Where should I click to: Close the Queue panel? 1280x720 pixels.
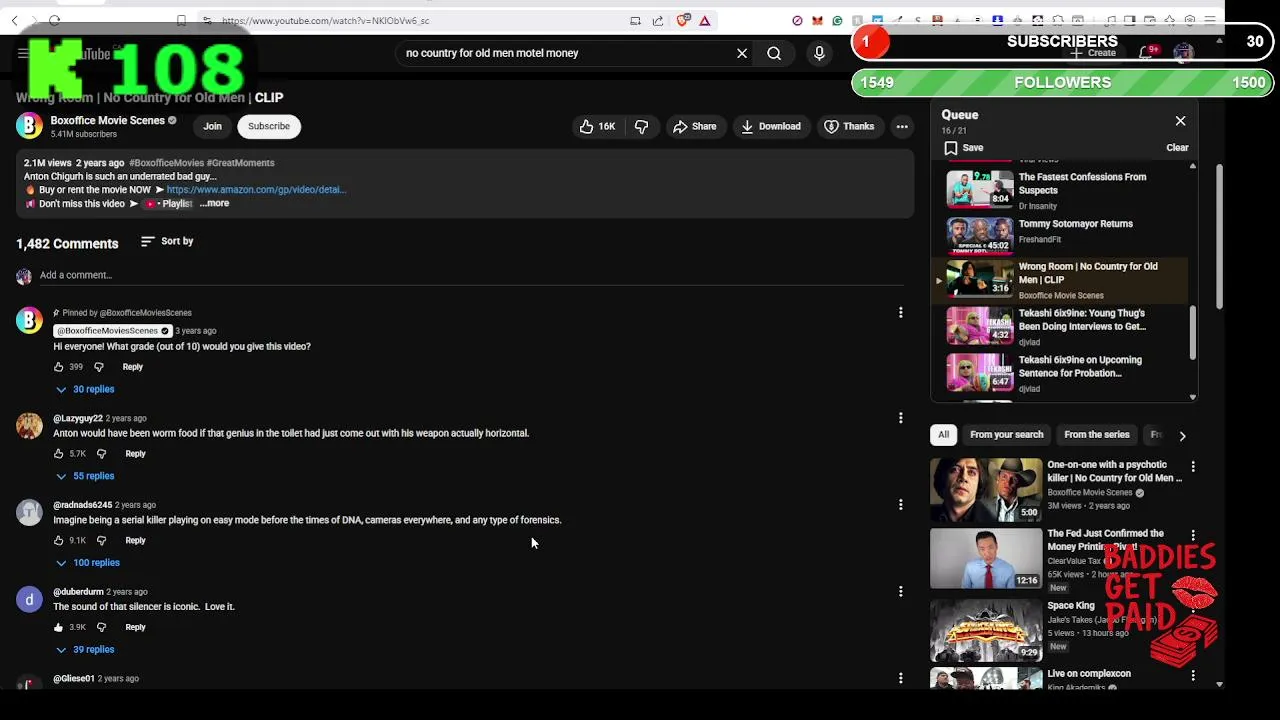click(1180, 121)
